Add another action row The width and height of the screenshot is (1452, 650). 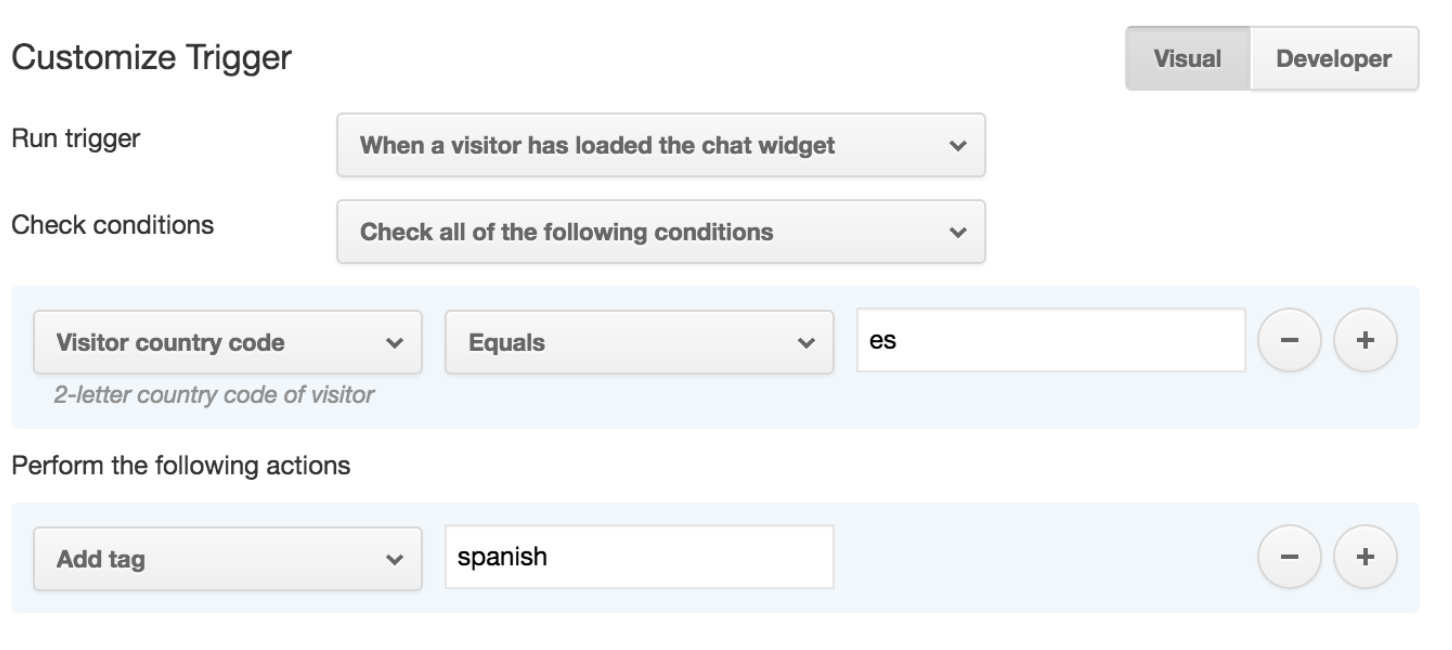click(1365, 557)
